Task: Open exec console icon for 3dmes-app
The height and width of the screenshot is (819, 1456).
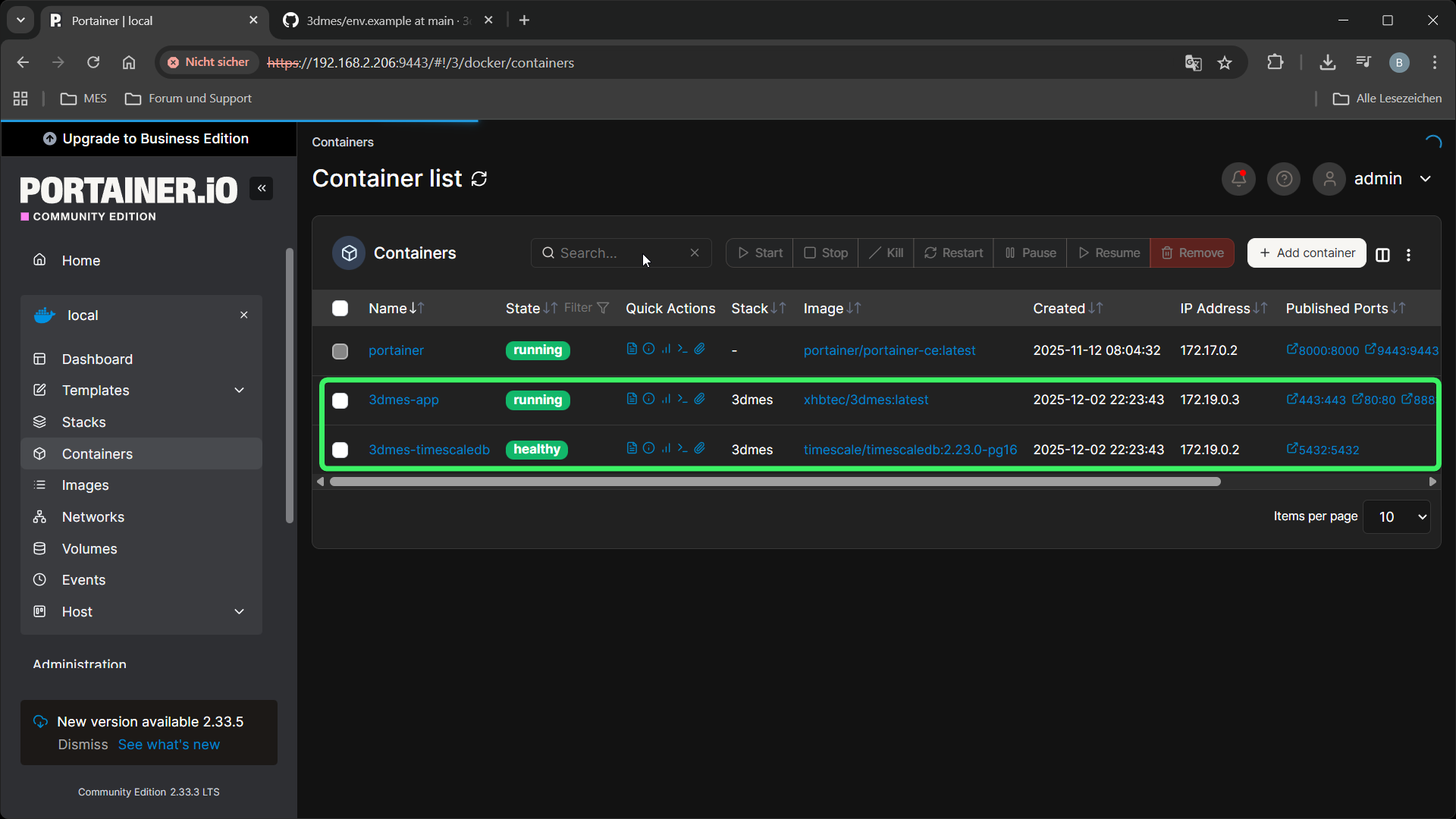Action: pos(682,399)
